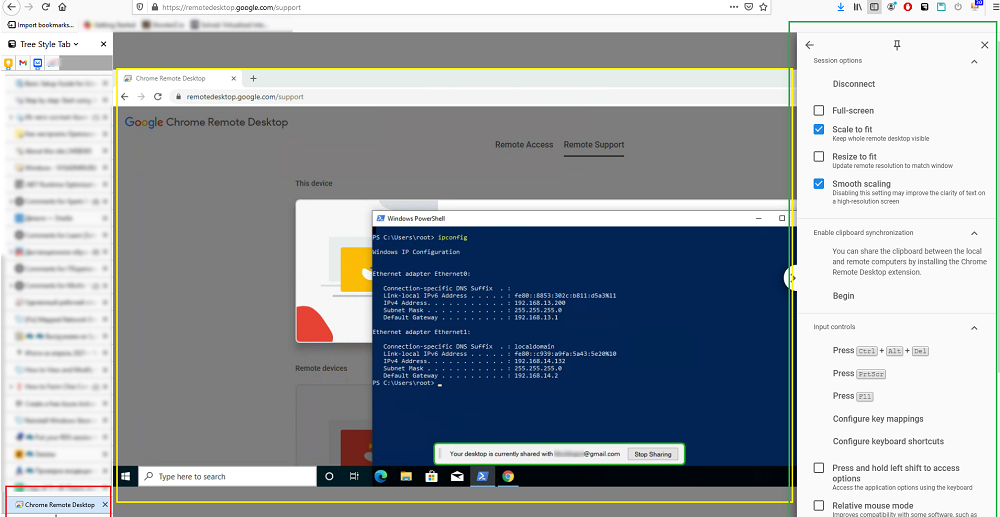Bookmark this page with the star

point(763,8)
